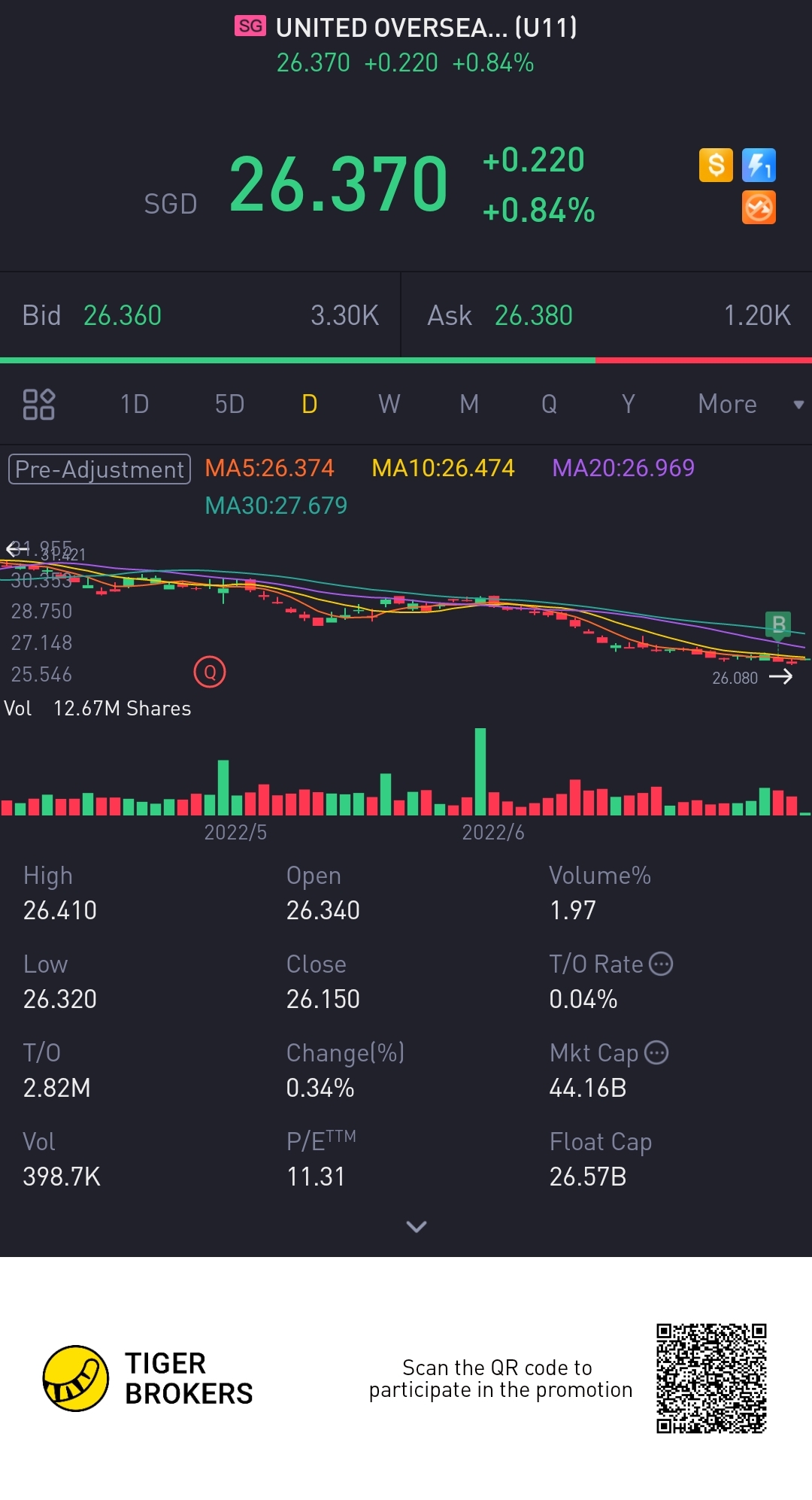The height and width of the screenshot is (1500, 812).
Task: Select the W weekly chart tab
Action: point(389,404)
